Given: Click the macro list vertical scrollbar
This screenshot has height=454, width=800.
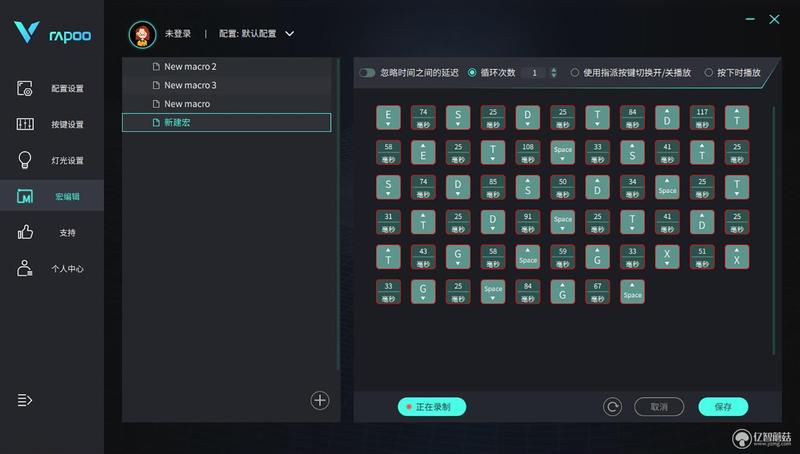Looking at the screenshot, I should pos(338,214).
